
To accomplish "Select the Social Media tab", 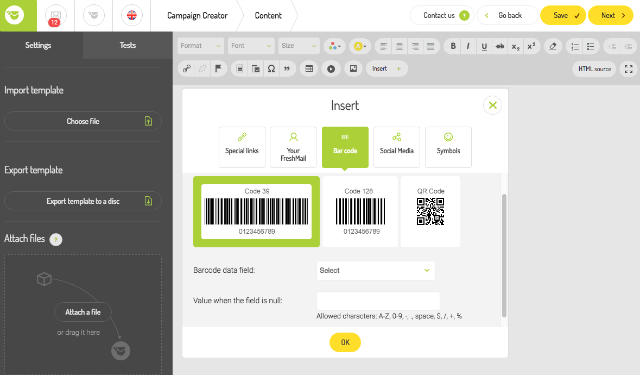I will (x=396, y=147).
